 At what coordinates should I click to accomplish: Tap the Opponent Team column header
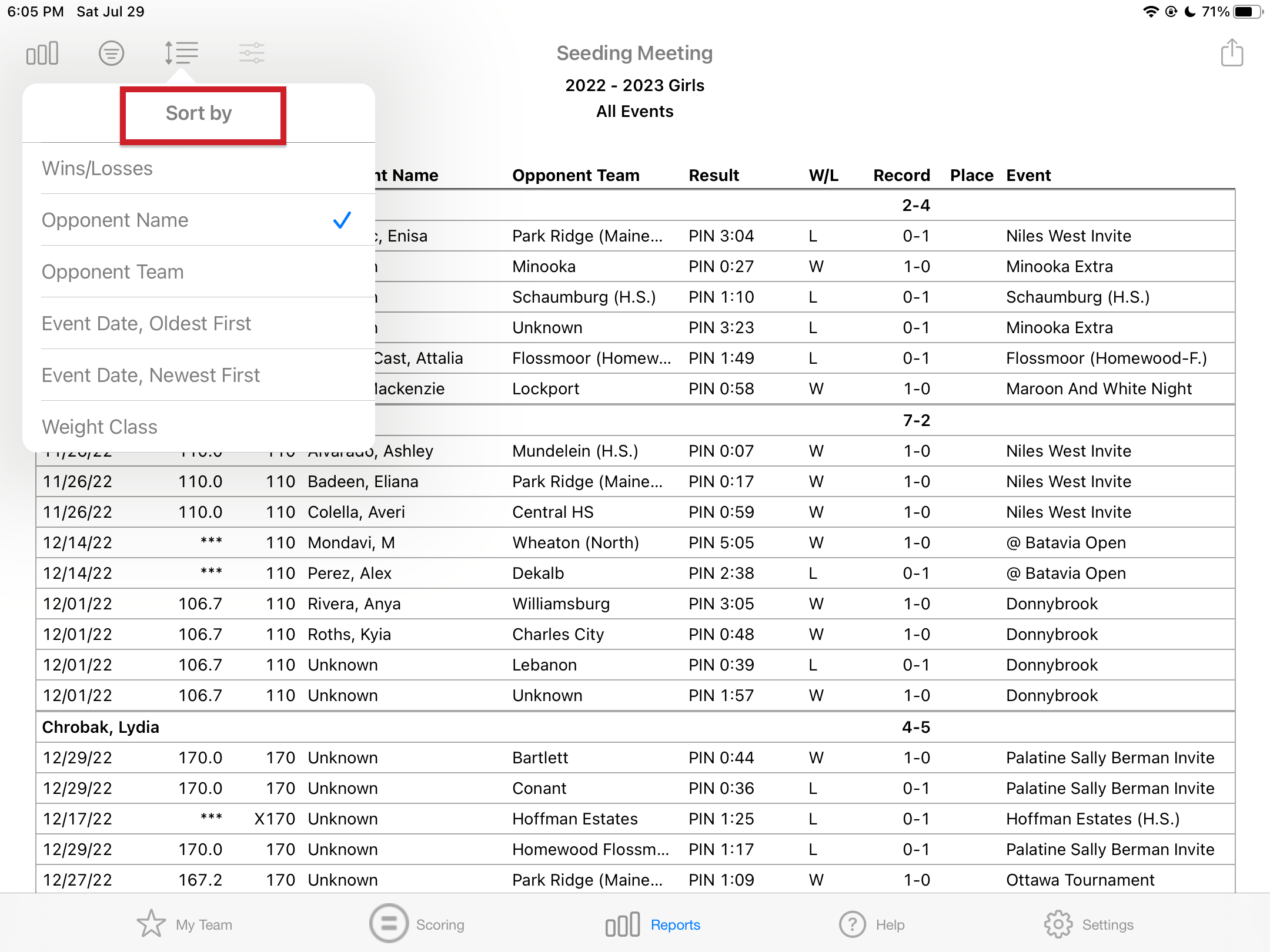pos(576,175)
